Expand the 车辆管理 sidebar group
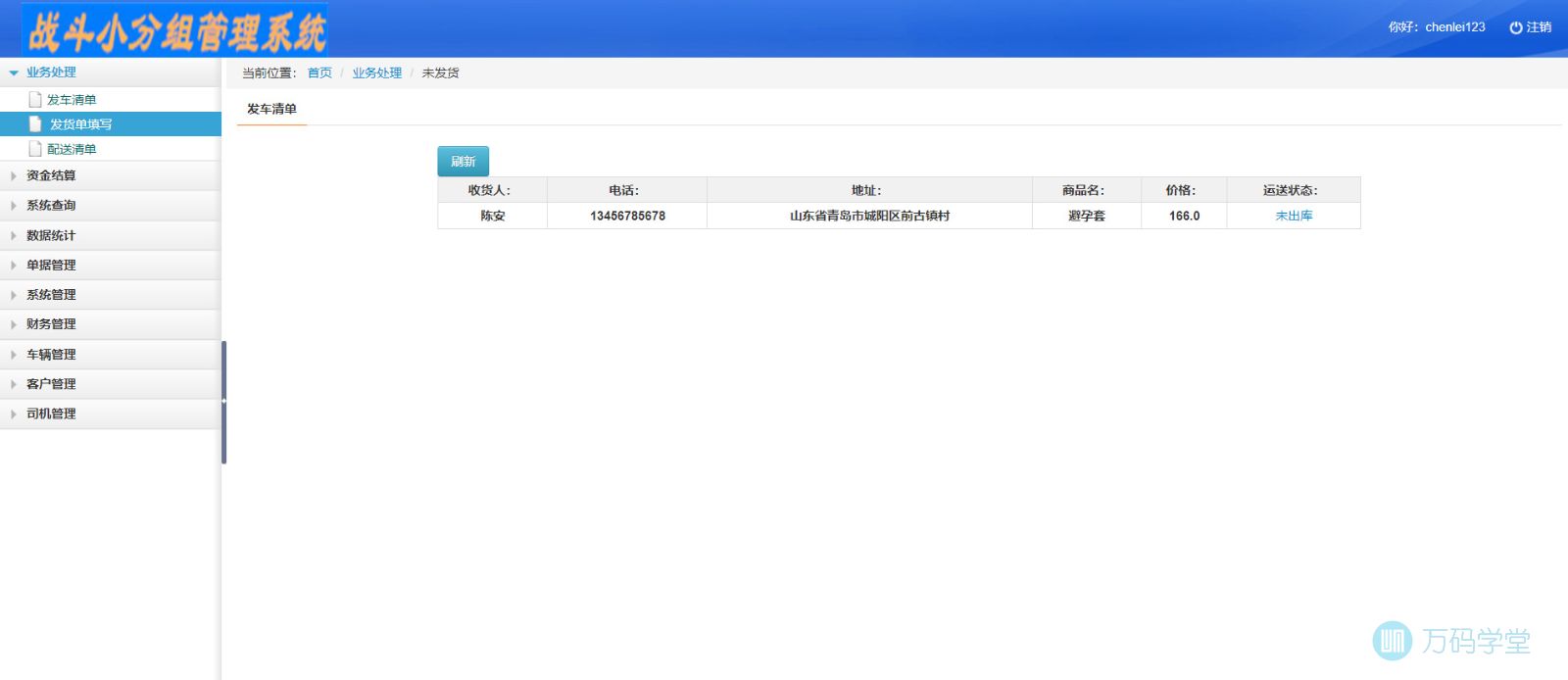The height and width of the screenshot is (680, 1568). (x=51, y=354)
